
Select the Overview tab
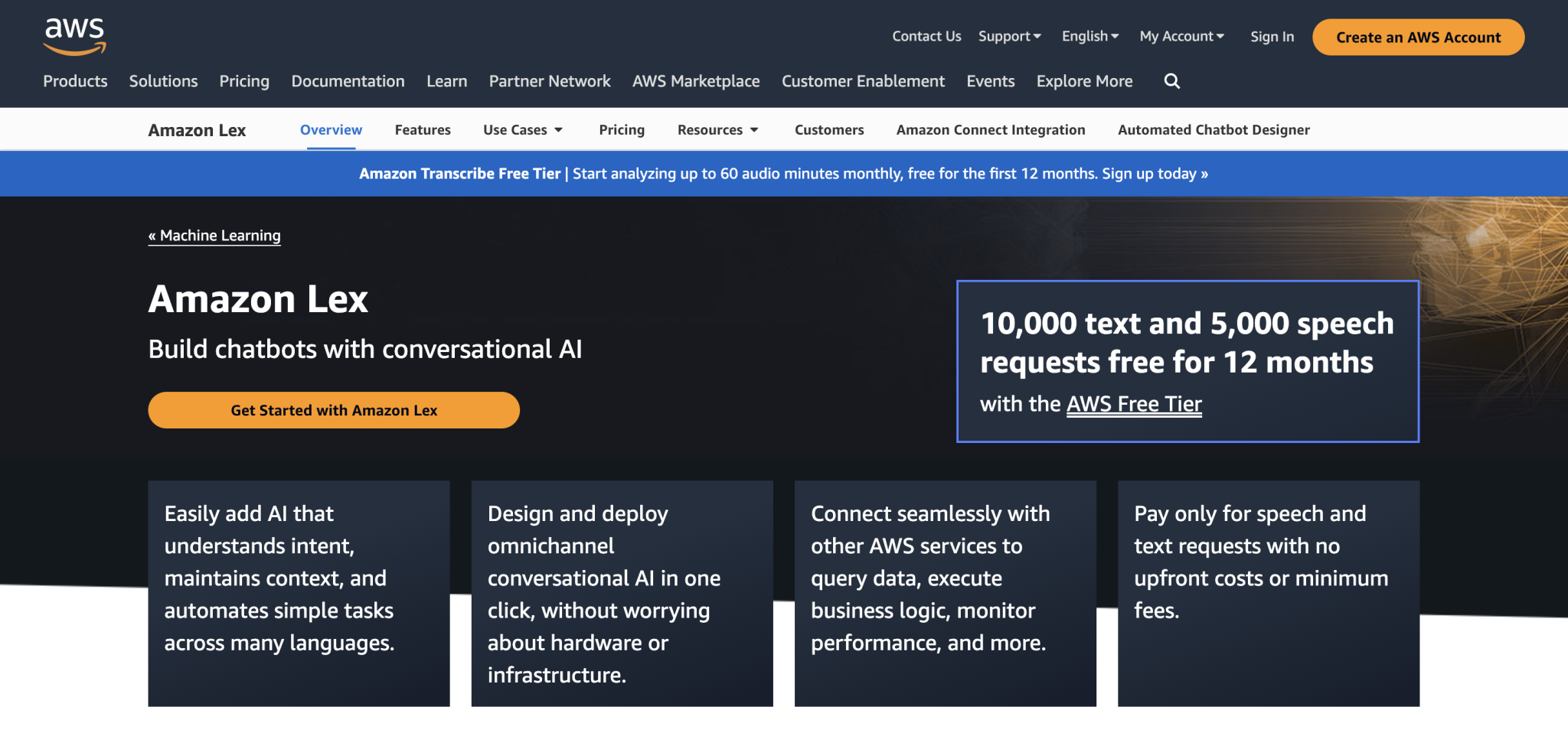[x=331, y=130]
